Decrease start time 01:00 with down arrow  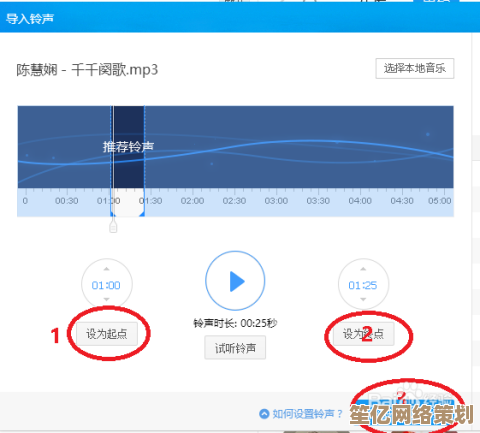click(107, 299)
